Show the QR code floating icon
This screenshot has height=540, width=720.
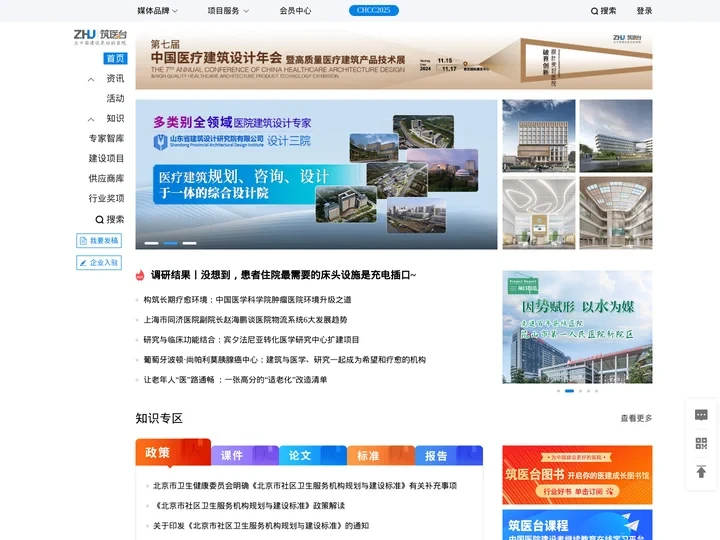click(x=701, y=443)
